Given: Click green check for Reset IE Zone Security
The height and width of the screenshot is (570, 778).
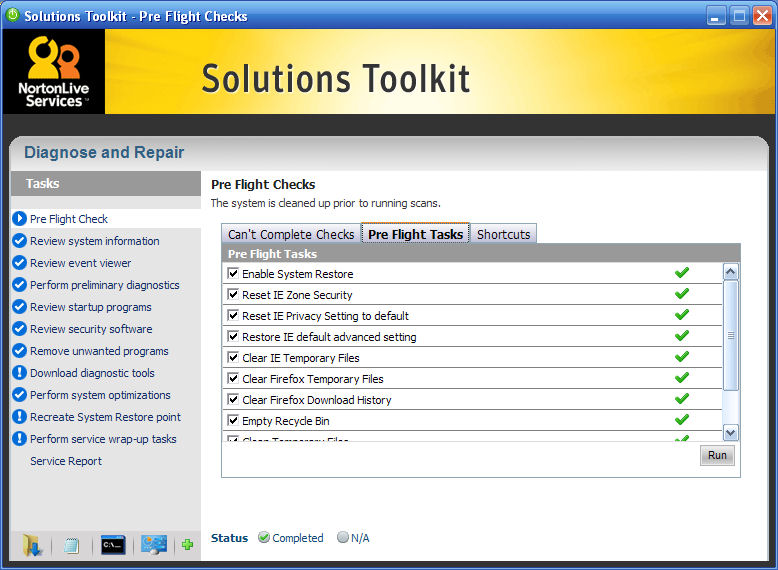Looking at the screenshot, I should click(x=682, y=293).
